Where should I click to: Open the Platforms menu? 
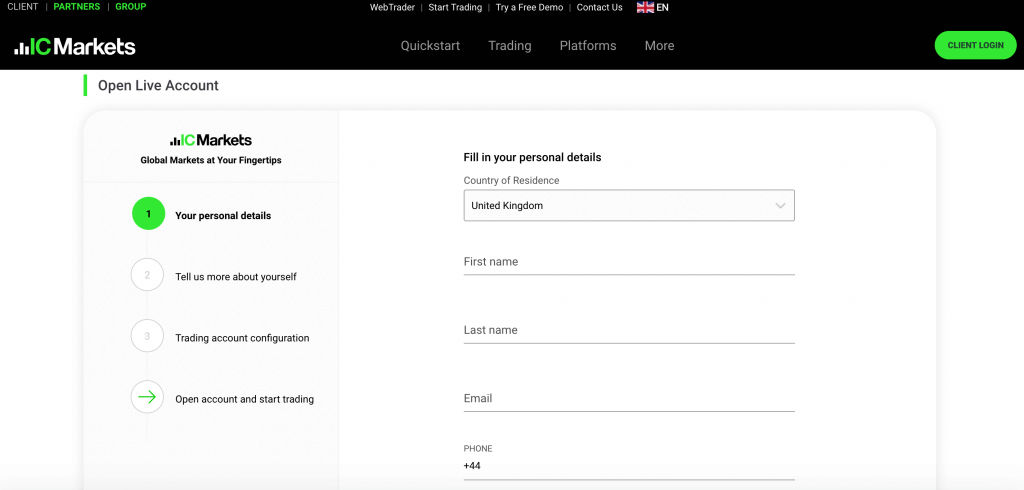pyautogui.click(x=588, y=46)
